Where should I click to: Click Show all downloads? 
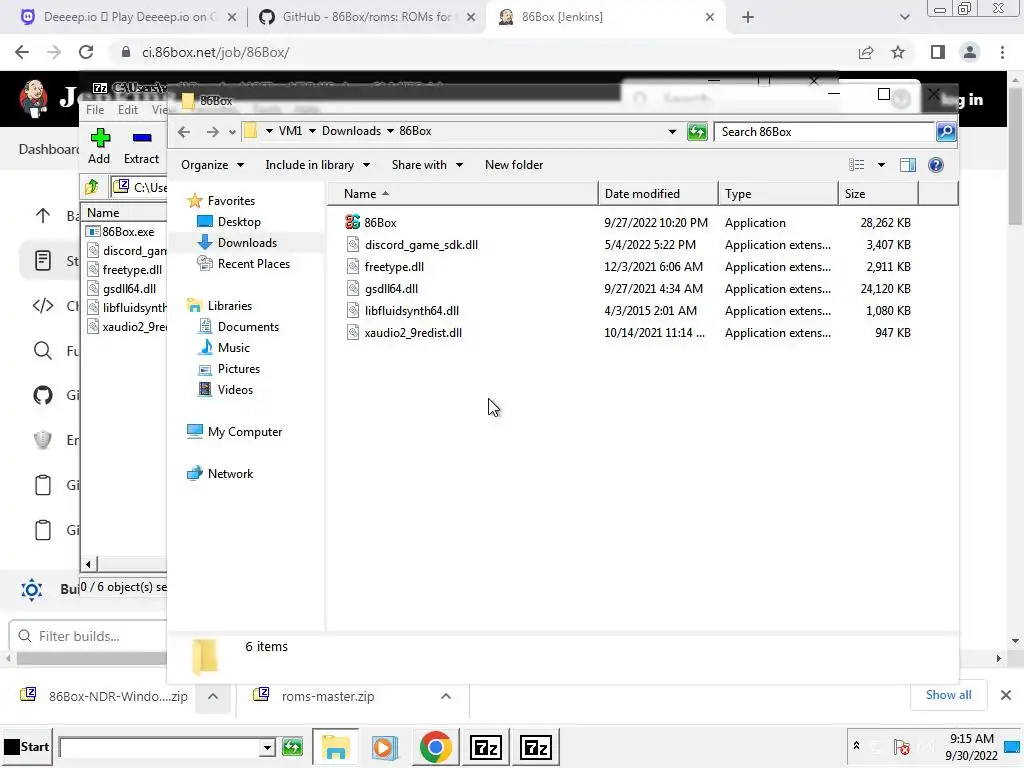tap(948, 695)
